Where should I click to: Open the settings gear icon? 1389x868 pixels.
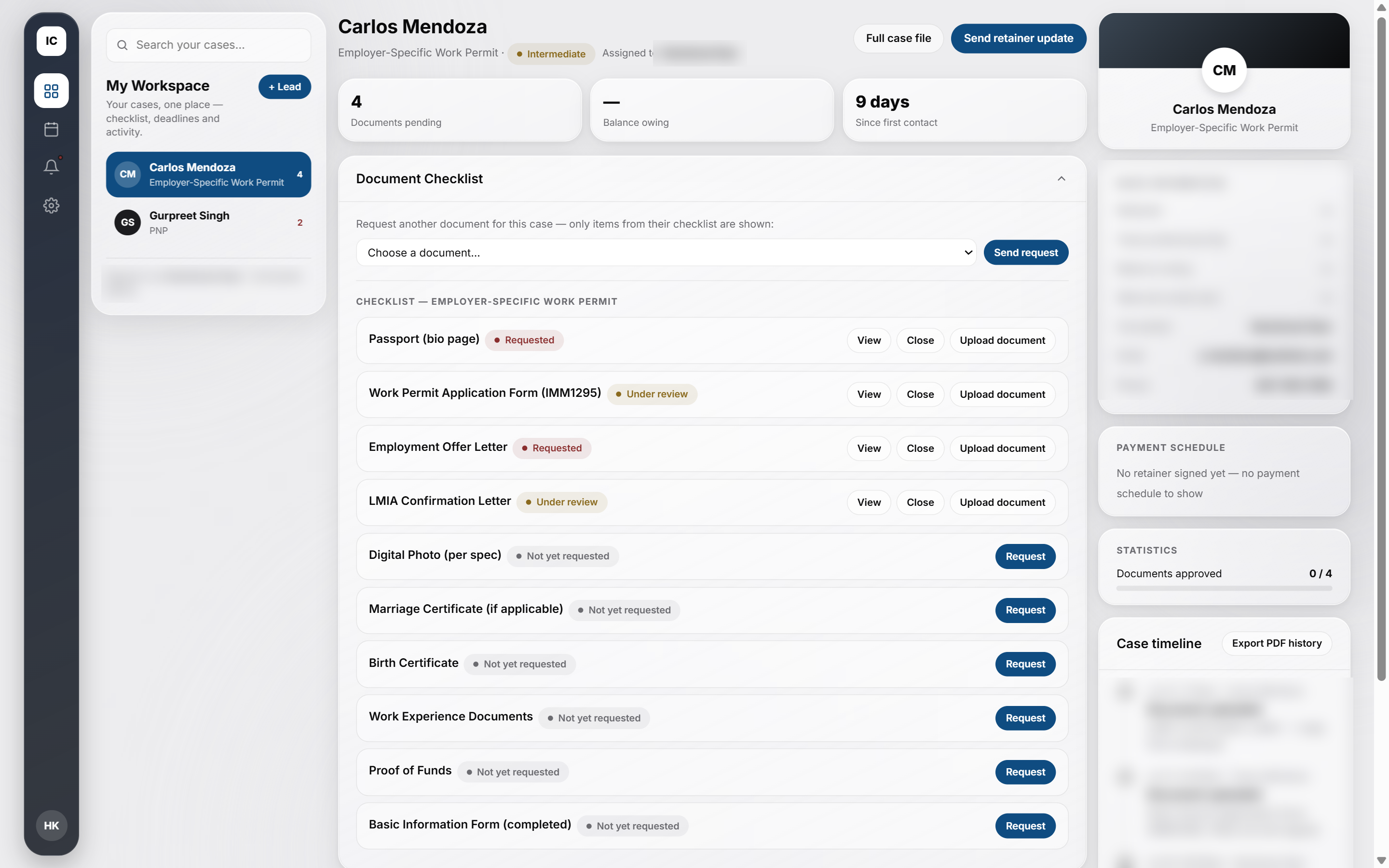point(51,205)
